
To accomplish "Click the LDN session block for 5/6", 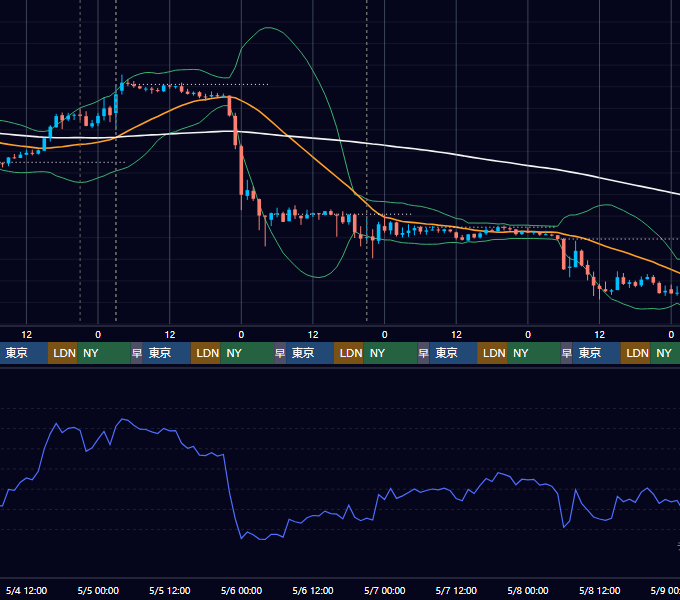I will (349, 353).
